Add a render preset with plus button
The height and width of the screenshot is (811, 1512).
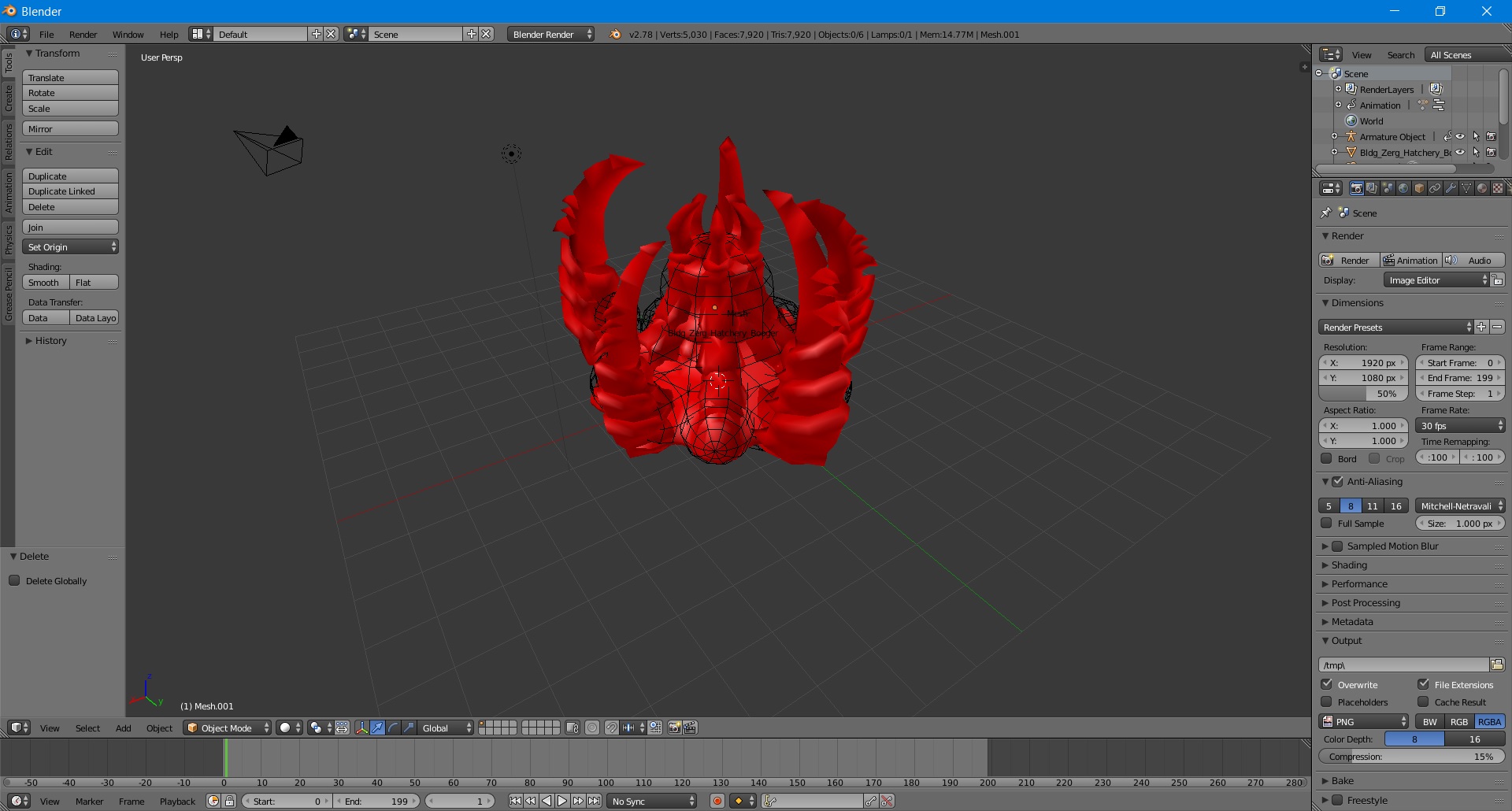(x=1481, y=327)
